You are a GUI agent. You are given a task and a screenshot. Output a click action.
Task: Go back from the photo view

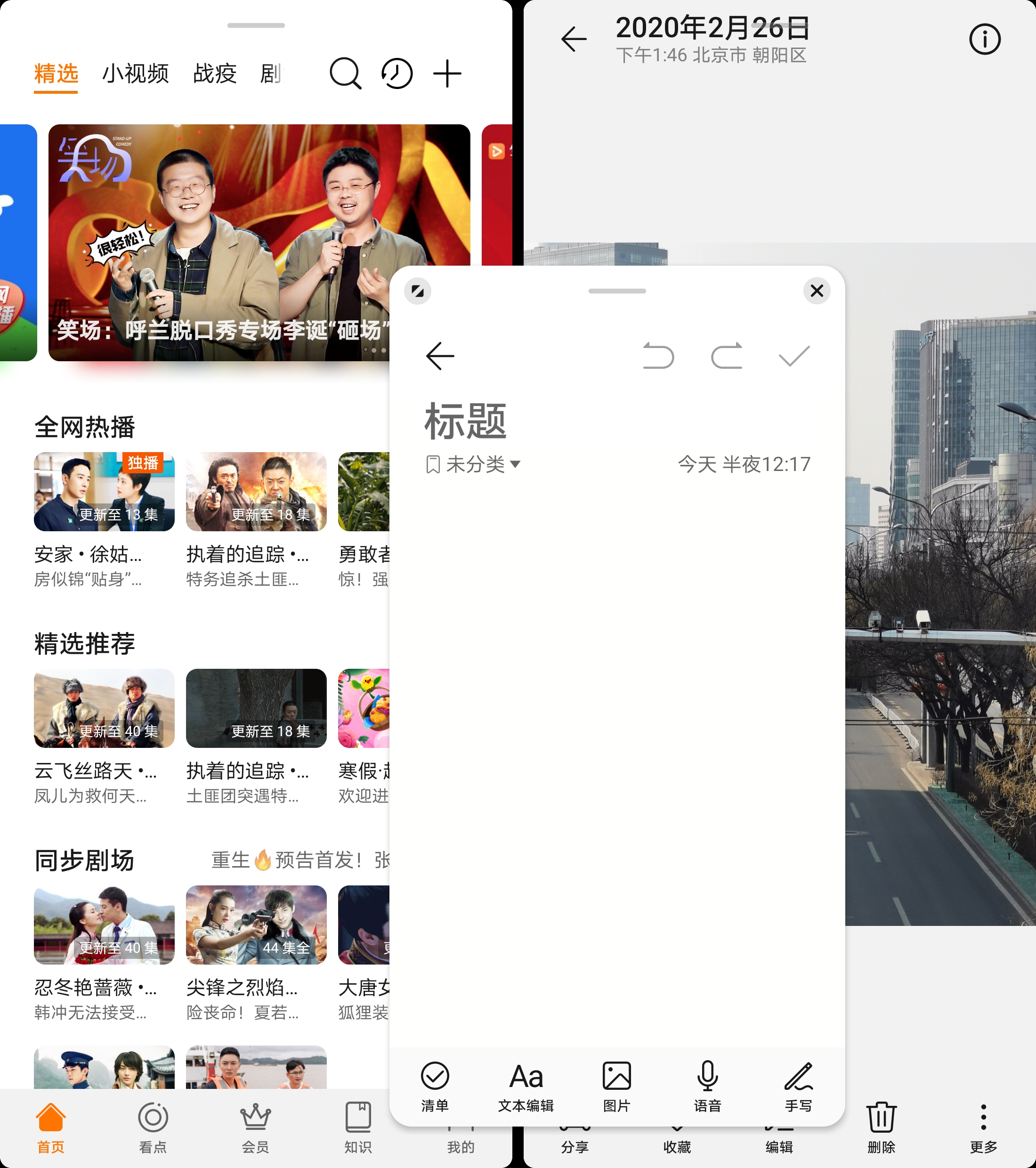tap(574, 40)
